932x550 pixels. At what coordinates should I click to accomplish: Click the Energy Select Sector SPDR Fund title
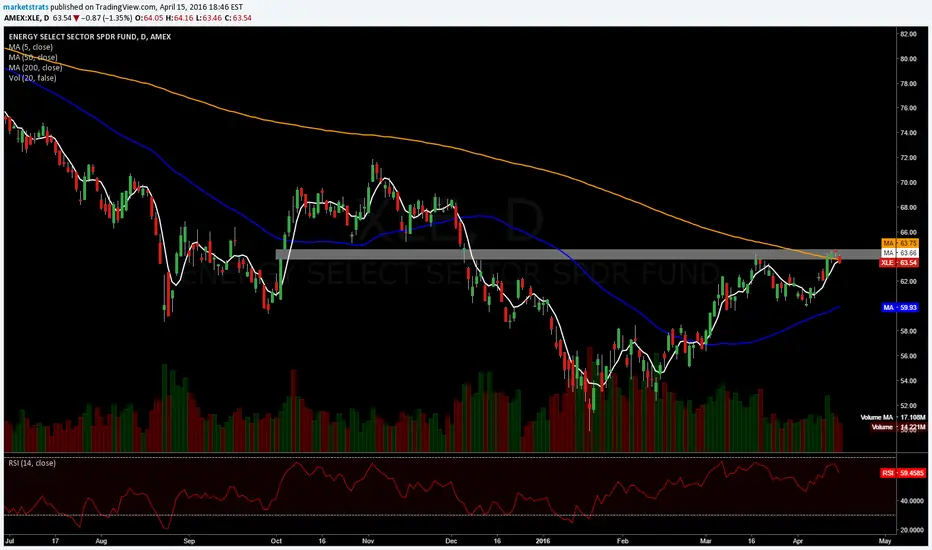point(90,37)
